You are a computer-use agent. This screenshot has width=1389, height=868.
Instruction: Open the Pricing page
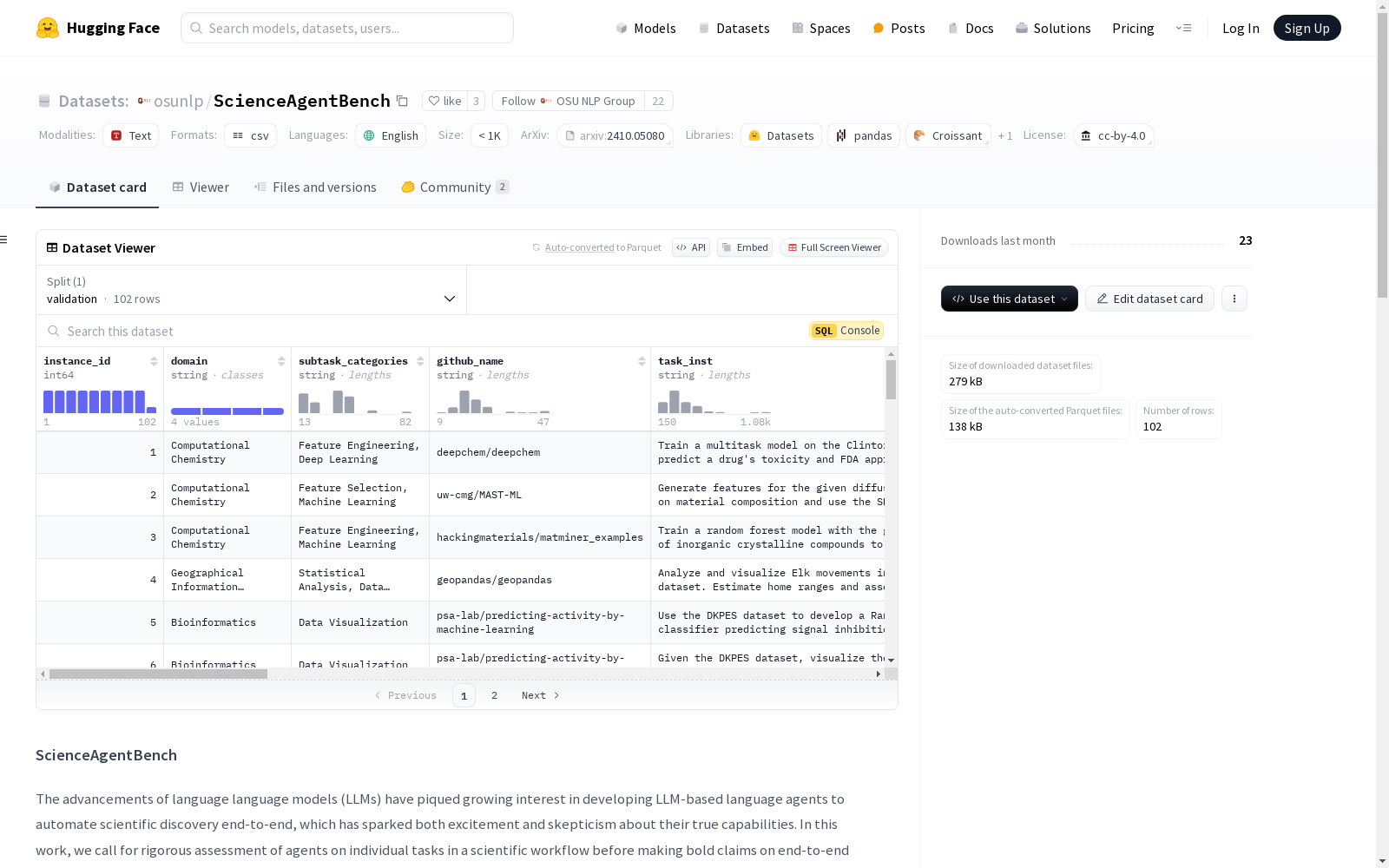(1133, 28)
